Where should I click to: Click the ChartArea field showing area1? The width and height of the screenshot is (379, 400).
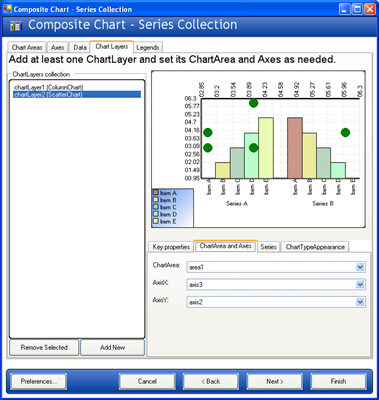coord(276,267)
